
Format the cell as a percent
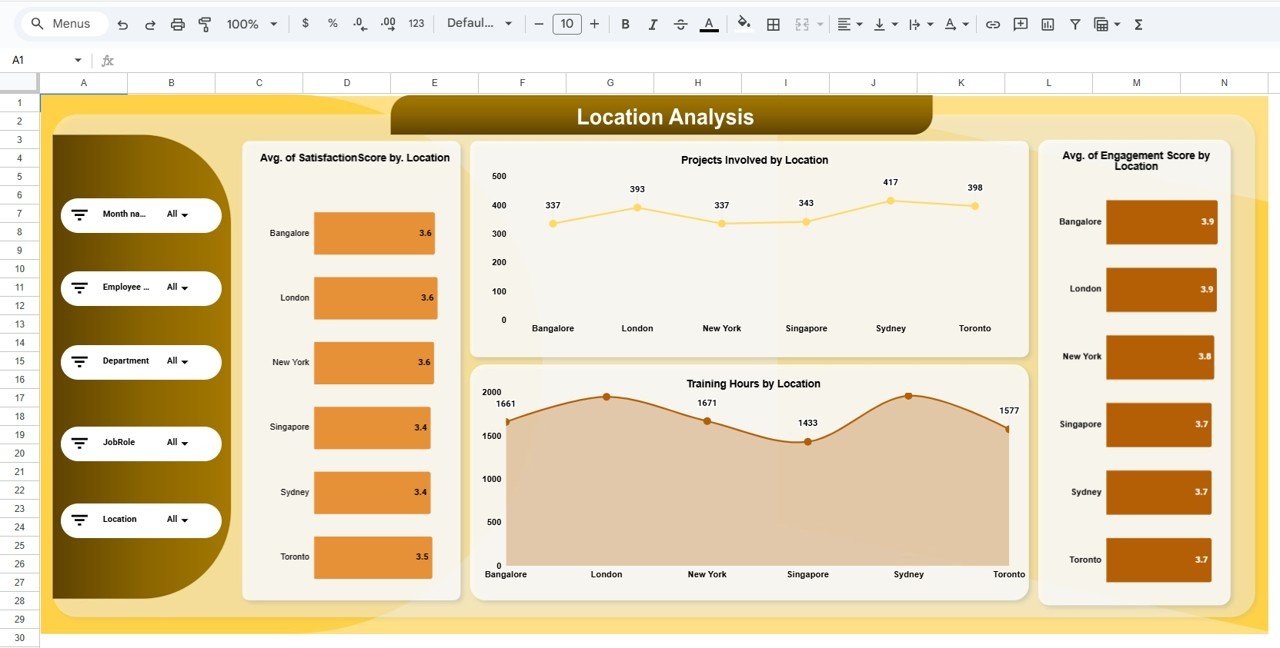(332, 23)
